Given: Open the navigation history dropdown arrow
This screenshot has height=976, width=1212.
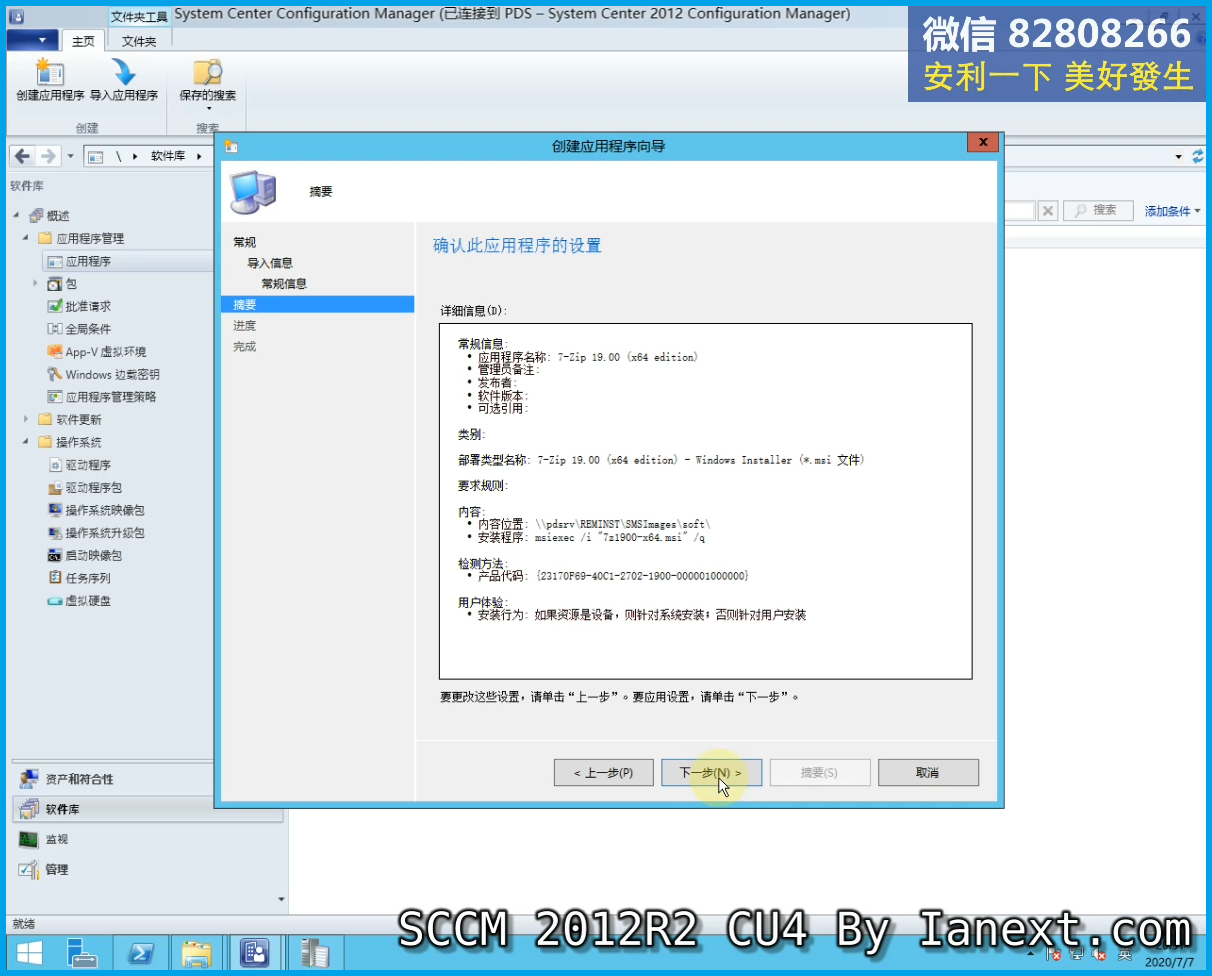Looking at the screenshot, I should click(70, 157).
